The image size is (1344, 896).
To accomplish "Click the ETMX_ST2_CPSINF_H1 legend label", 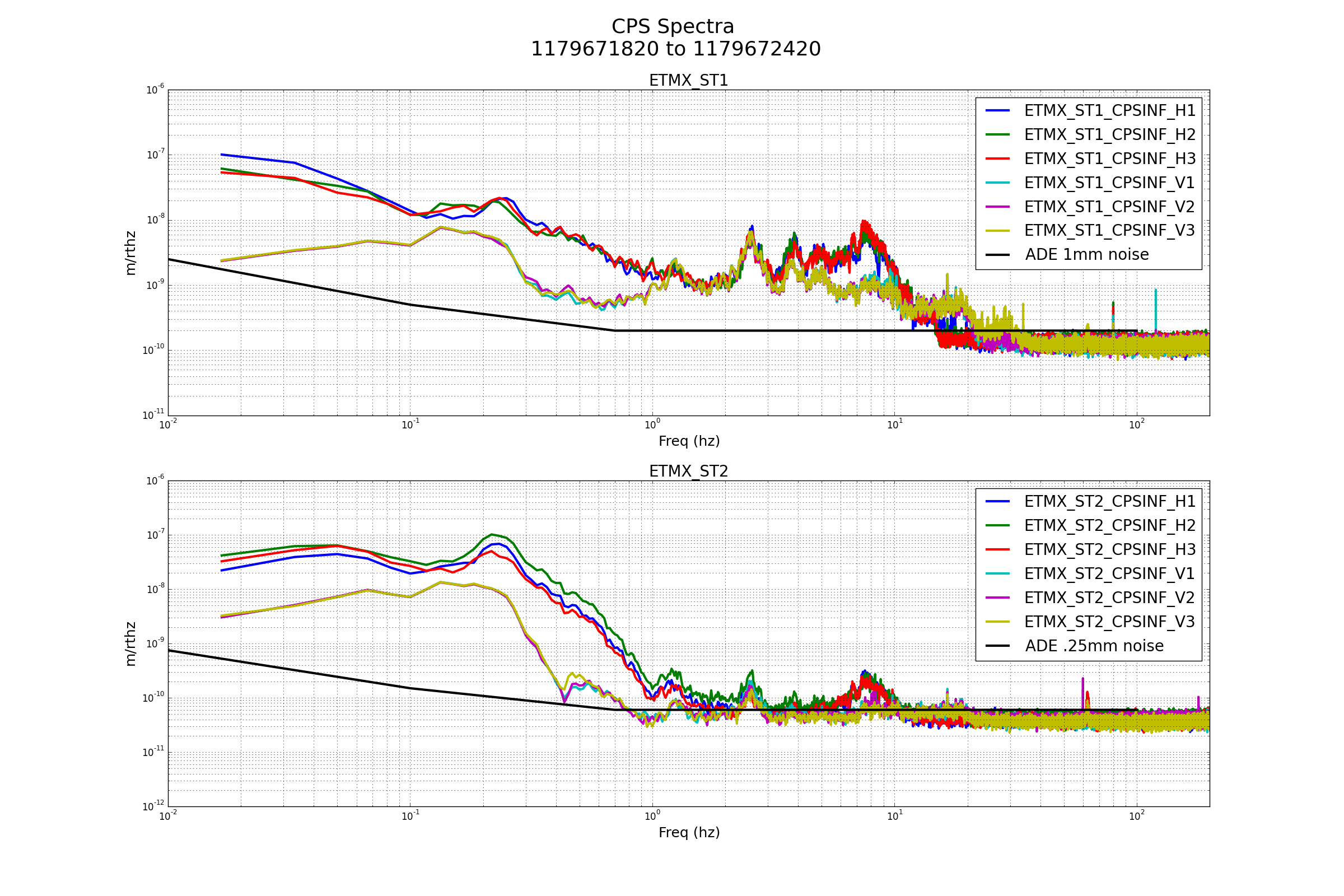I will 1109,502.
